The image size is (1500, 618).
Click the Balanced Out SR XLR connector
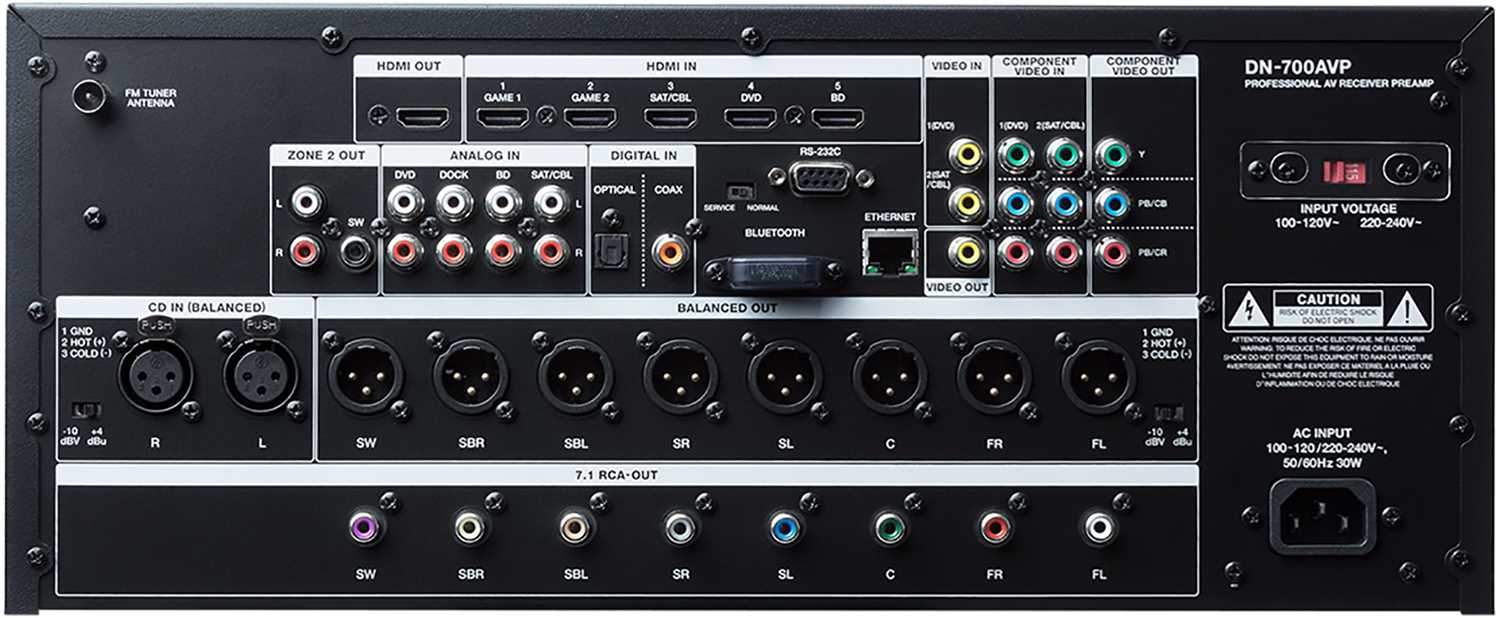681,377
